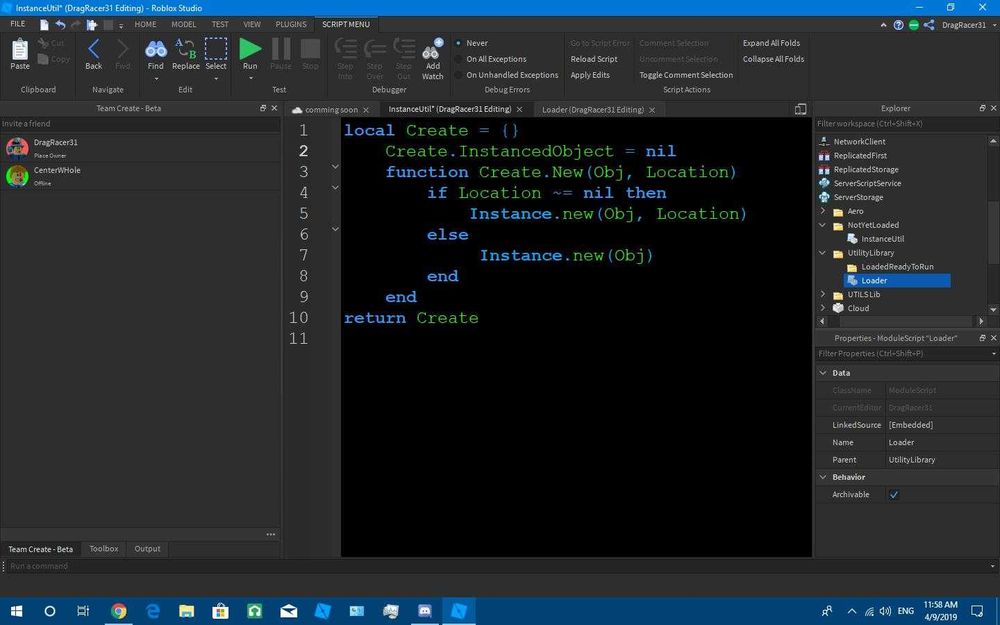Open Windows Start menu
Image resolution: width=1000 pixels, height=625 pixels.
pos(17,611)
